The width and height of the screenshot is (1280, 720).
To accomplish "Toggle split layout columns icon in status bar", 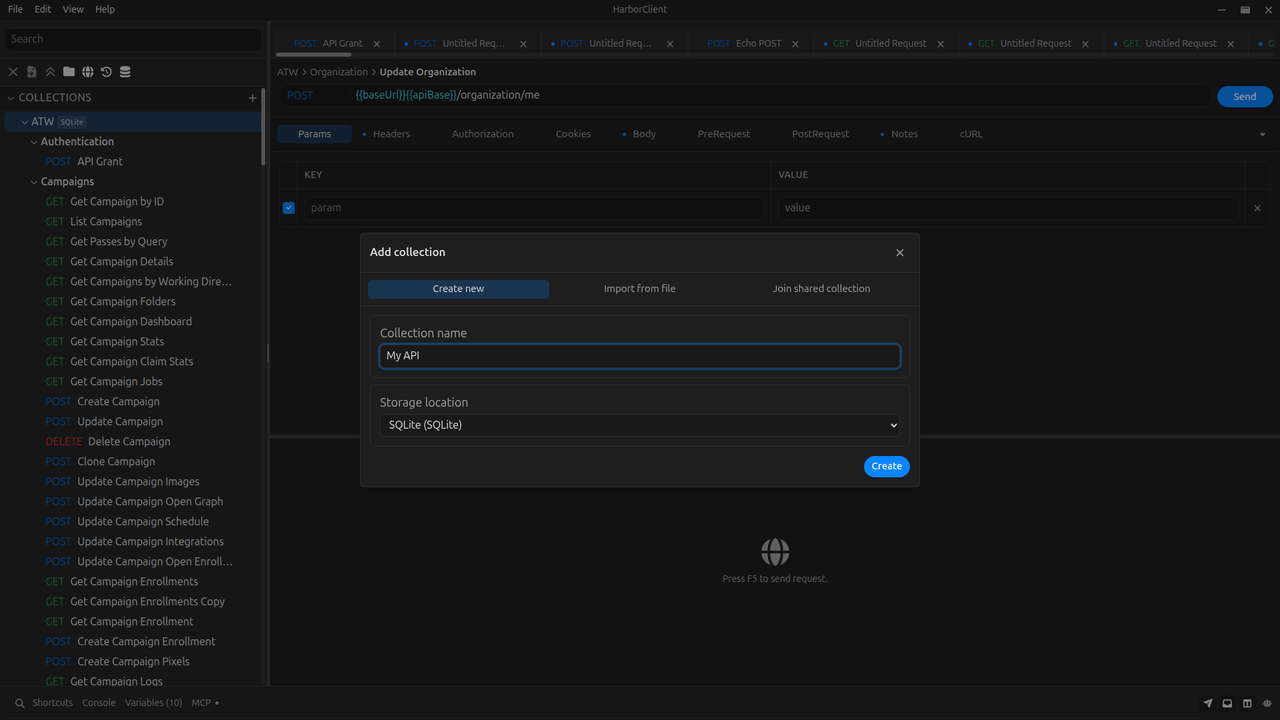I will click(1247, 703).
